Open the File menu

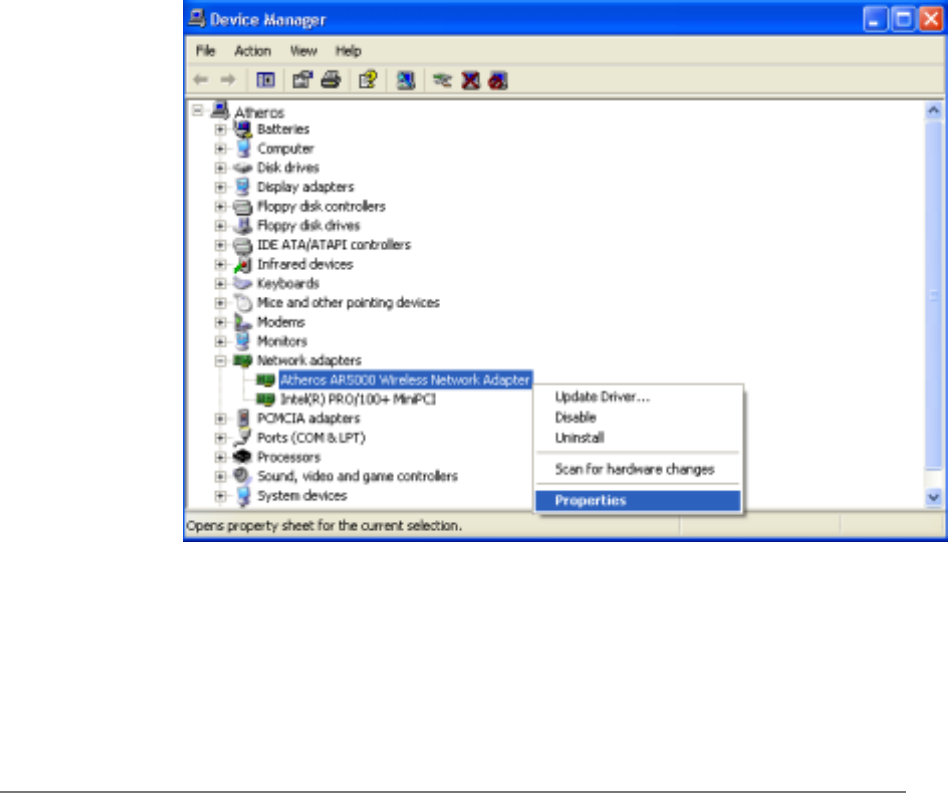point(206,51)
